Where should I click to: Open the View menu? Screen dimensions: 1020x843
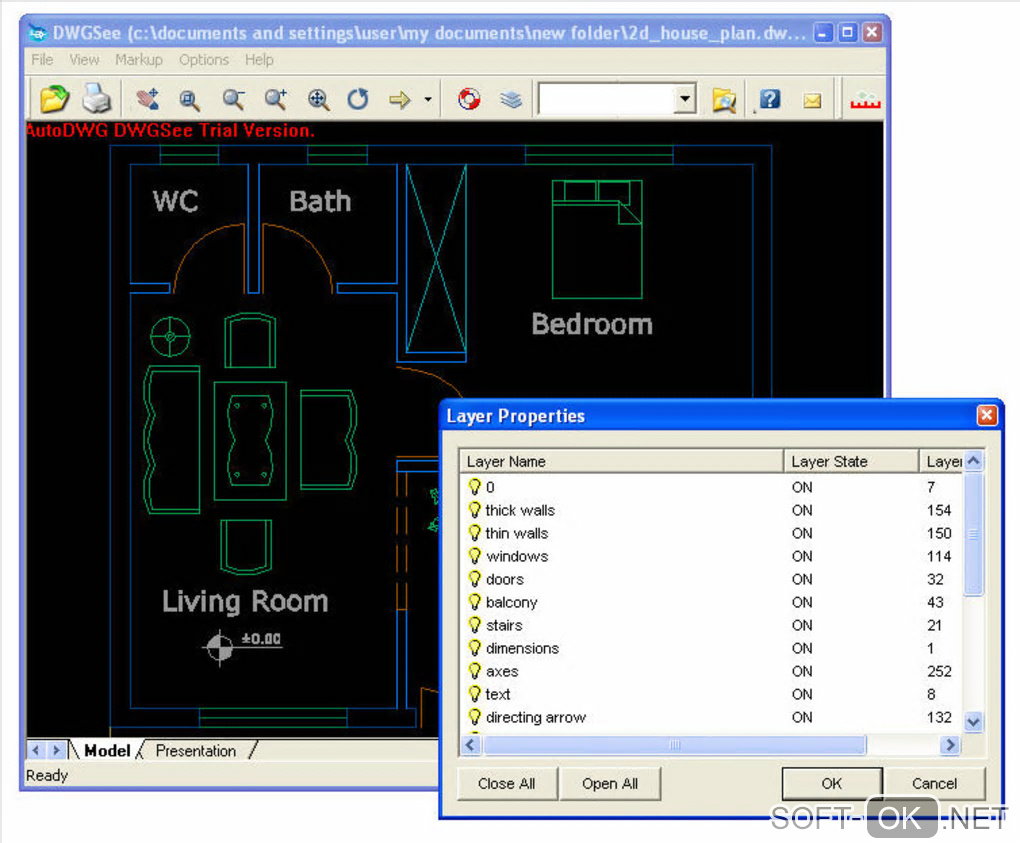pos(85,60)
